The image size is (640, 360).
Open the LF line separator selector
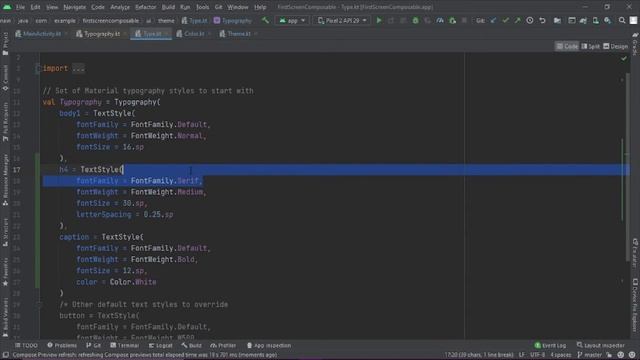(522, 355)
